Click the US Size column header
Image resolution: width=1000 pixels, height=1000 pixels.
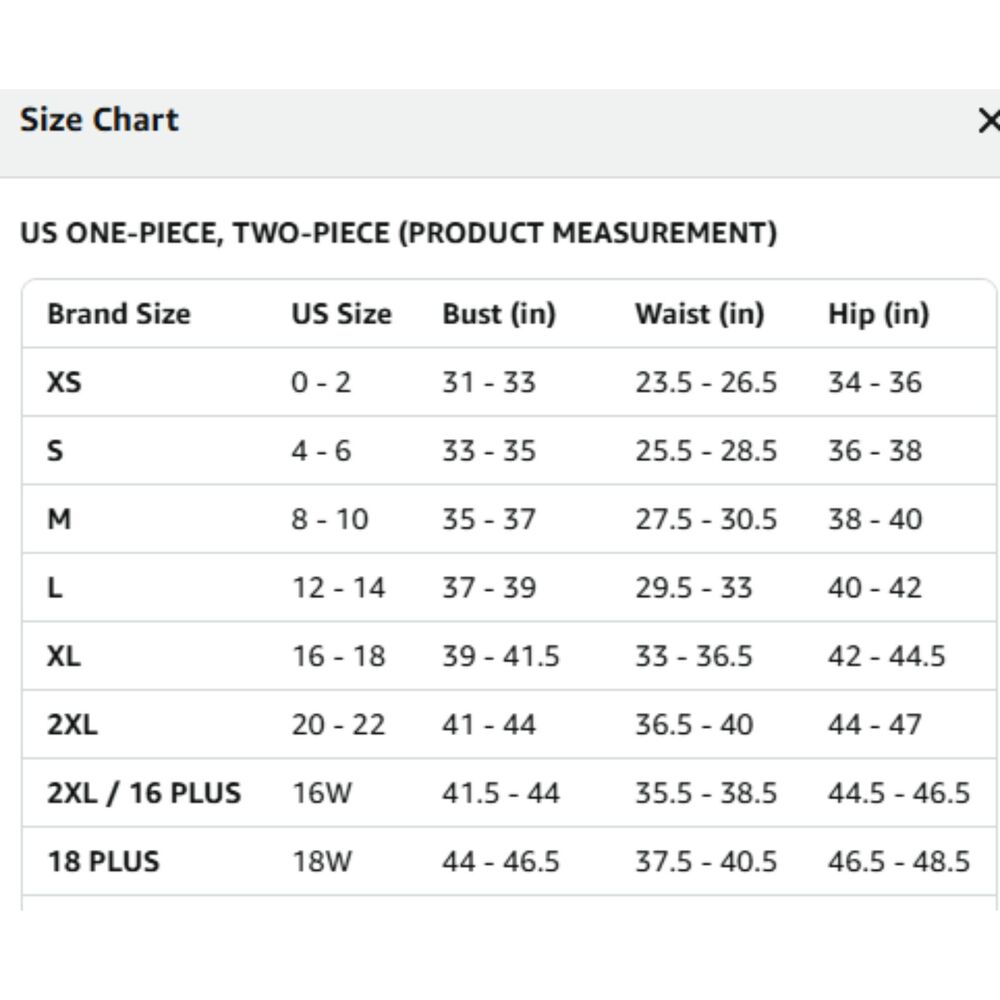point(341,314)
